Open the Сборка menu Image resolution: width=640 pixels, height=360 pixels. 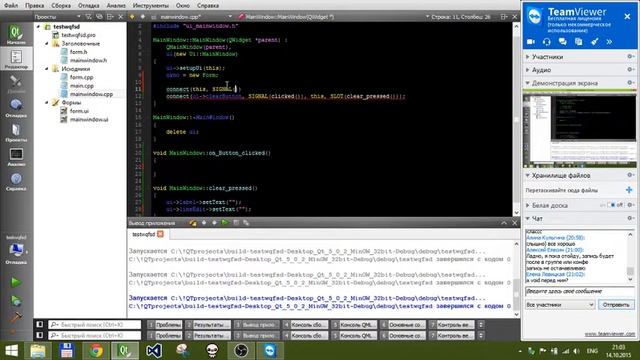pyautogui.click(x=61, y=5)
